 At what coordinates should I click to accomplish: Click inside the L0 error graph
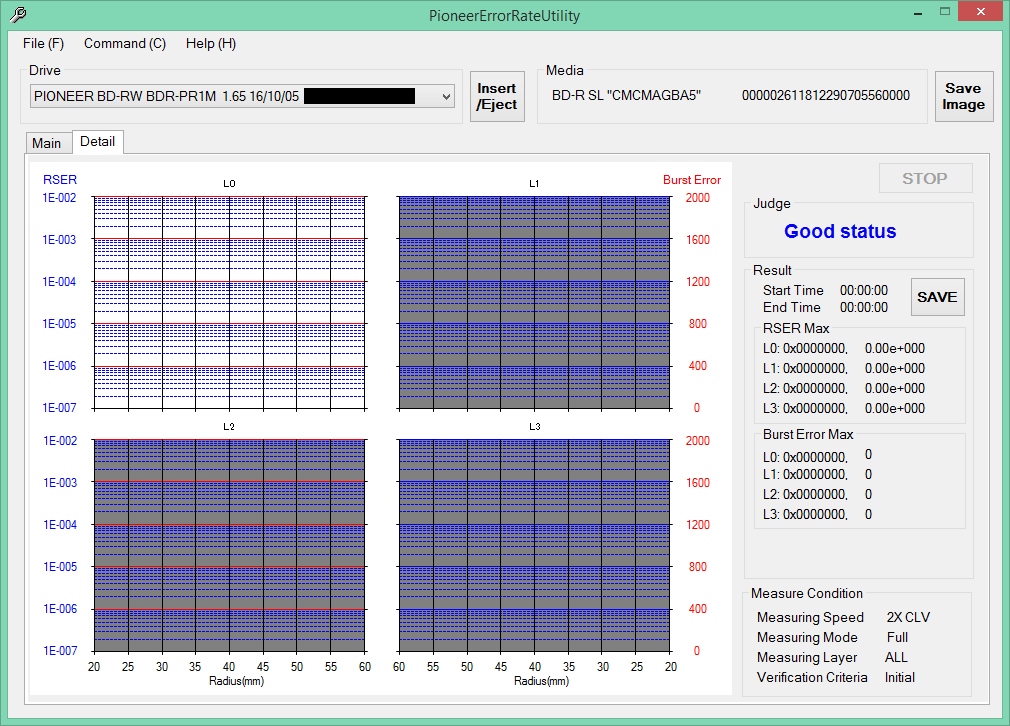point(229,302)
